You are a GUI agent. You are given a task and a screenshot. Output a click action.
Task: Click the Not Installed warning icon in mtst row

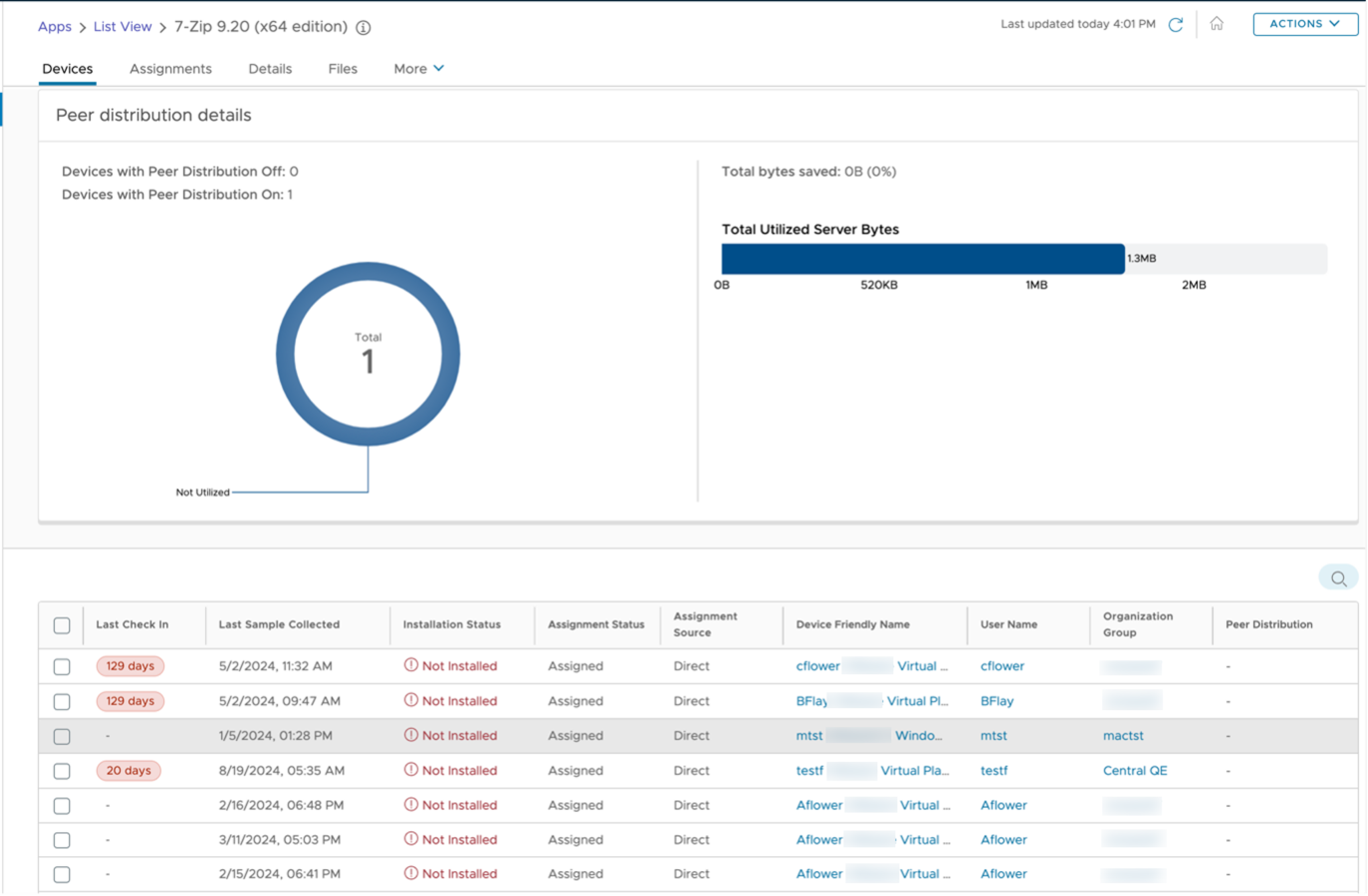pyautogui.click(x=411, y=735)
